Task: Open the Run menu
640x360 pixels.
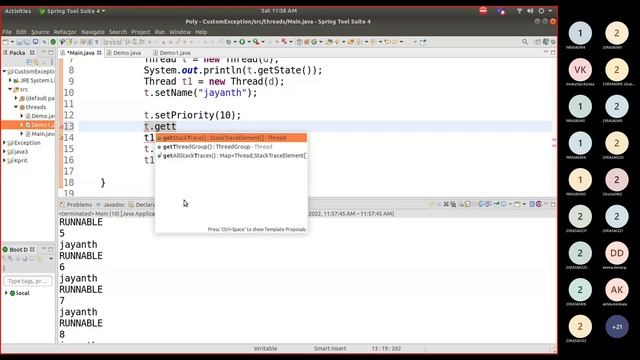Action: tap(160, 32)
